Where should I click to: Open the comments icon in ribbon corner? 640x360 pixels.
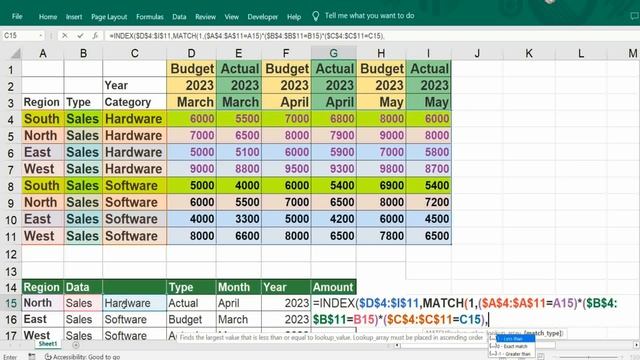[634, 16]
